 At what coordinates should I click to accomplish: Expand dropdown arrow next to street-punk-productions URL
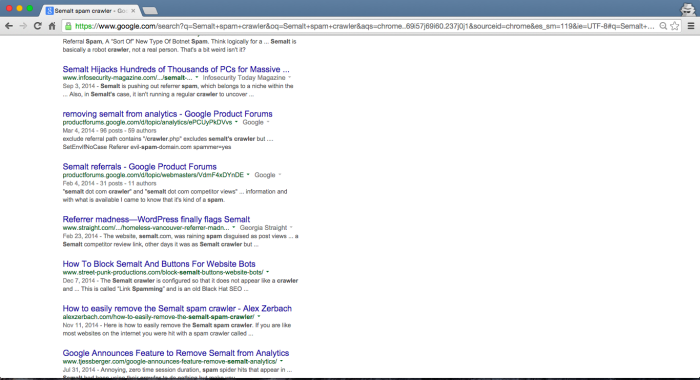coord(268,272)
